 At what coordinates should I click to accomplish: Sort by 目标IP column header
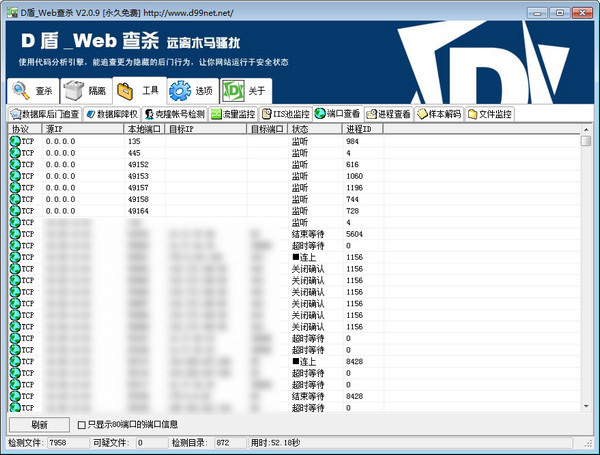pos(206,129)
